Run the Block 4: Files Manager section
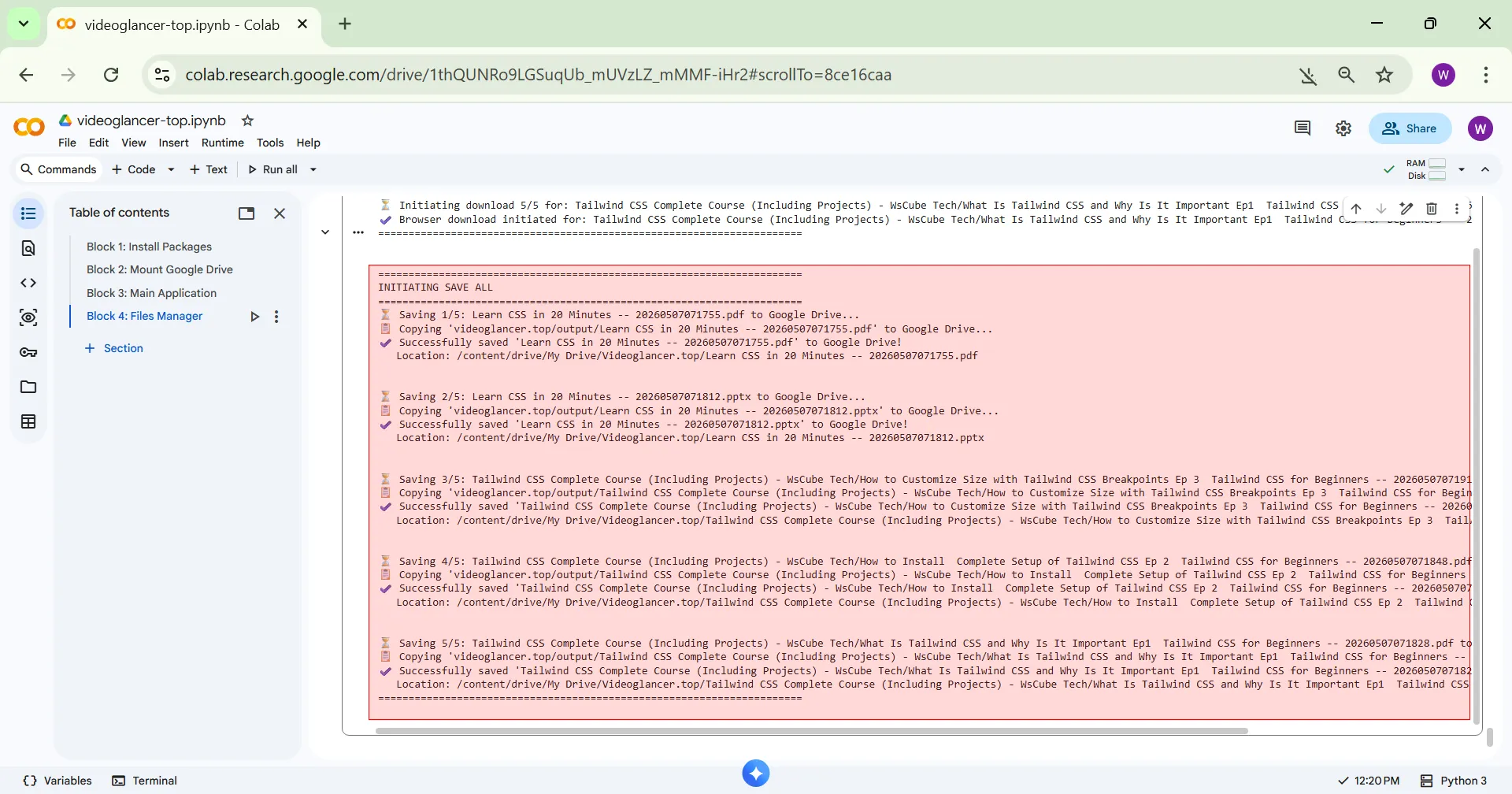Screen dimensions: 1512x794 coord(254,317)
